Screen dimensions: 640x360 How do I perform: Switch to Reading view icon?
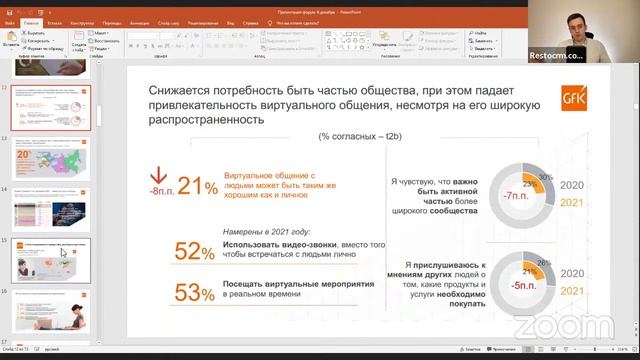point(553,349)
